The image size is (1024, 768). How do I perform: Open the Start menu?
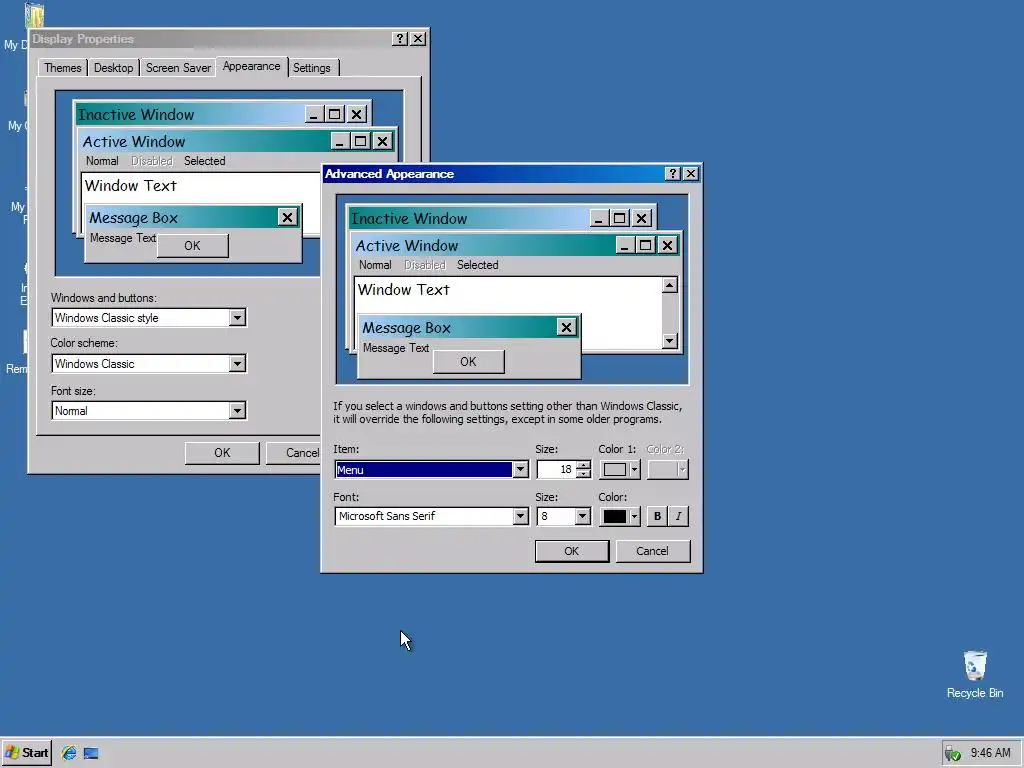coord(27,753)
